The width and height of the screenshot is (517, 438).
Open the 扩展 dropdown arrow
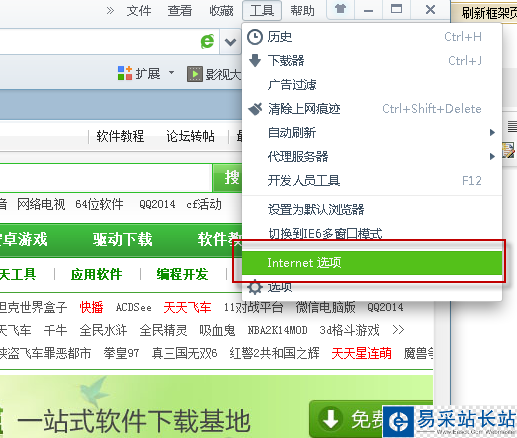(171, 72)
